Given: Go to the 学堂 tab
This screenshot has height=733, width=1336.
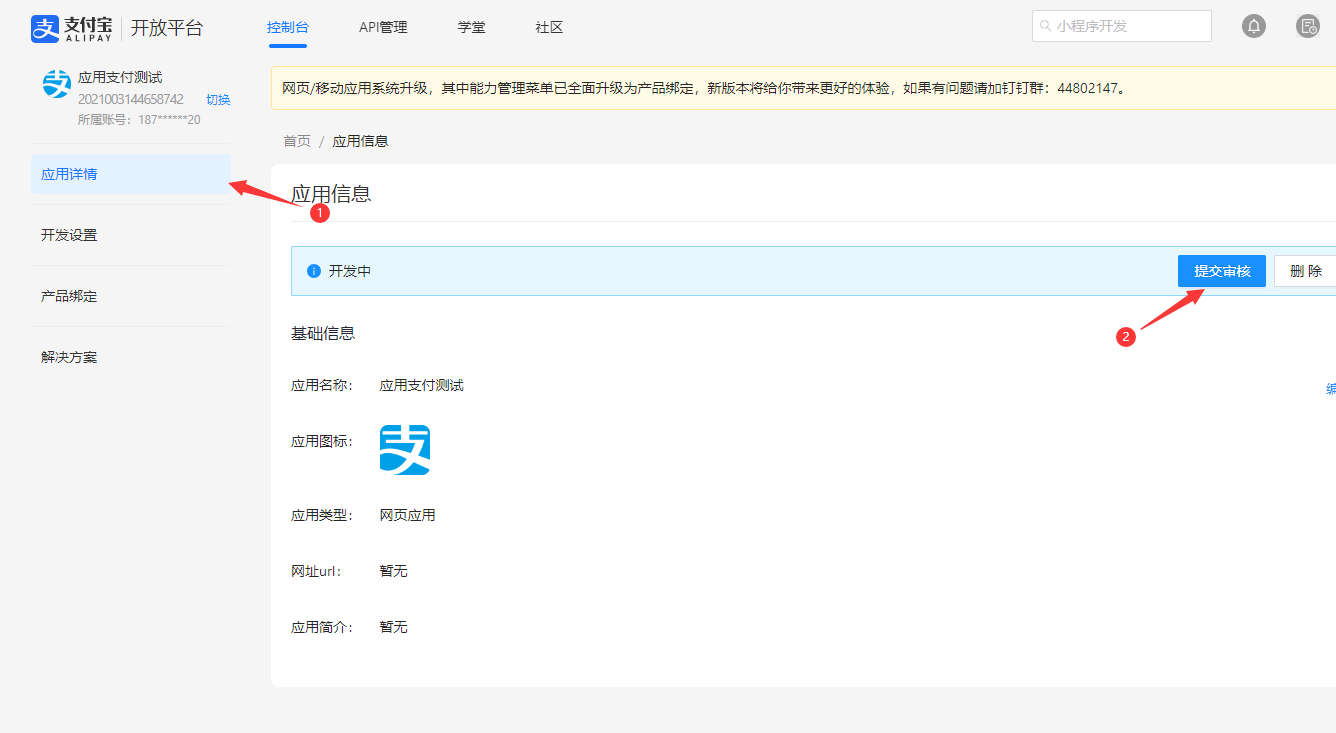Looking at the screenshot, I should click(x=471, y=28).
